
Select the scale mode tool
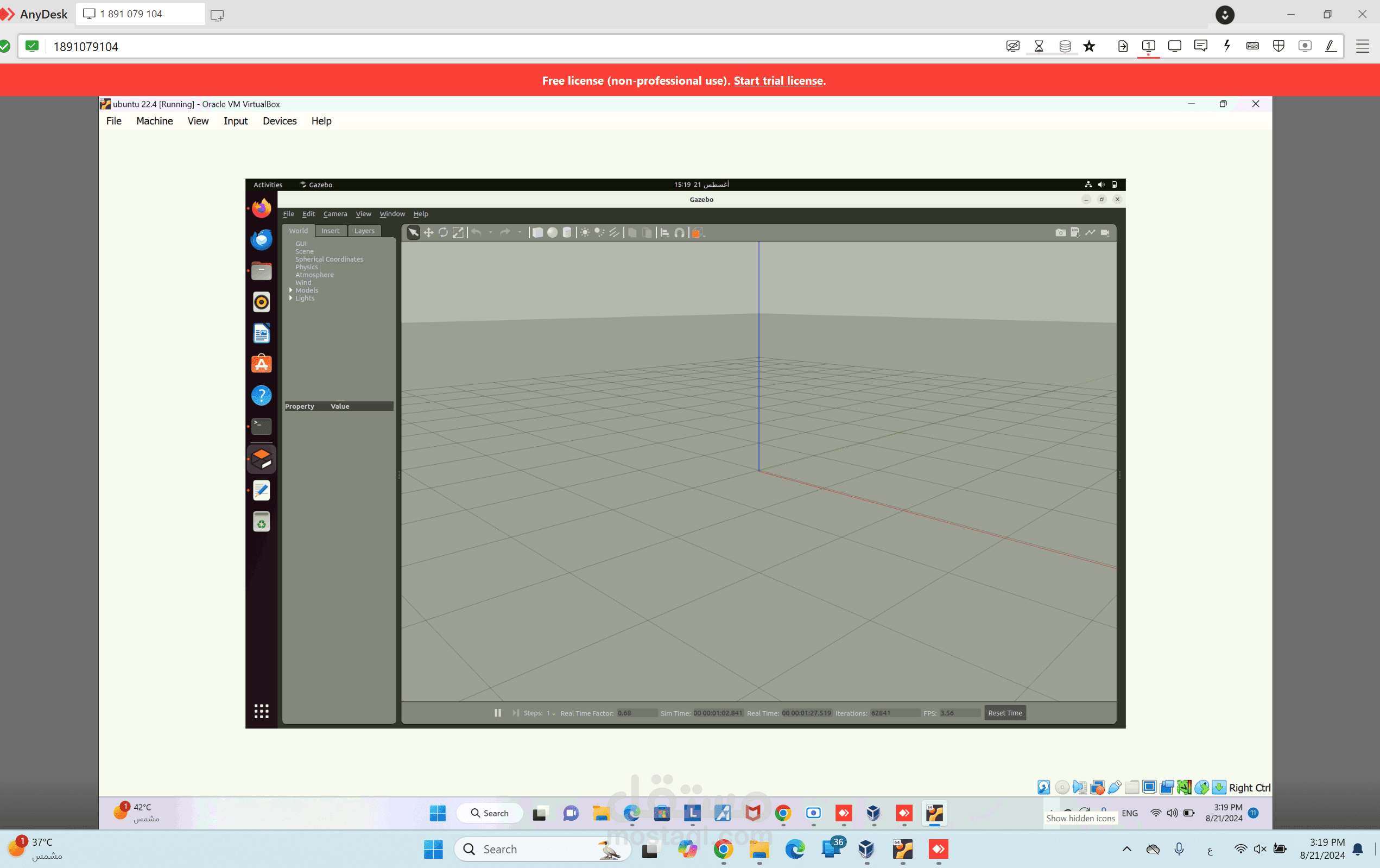(458, 233)
